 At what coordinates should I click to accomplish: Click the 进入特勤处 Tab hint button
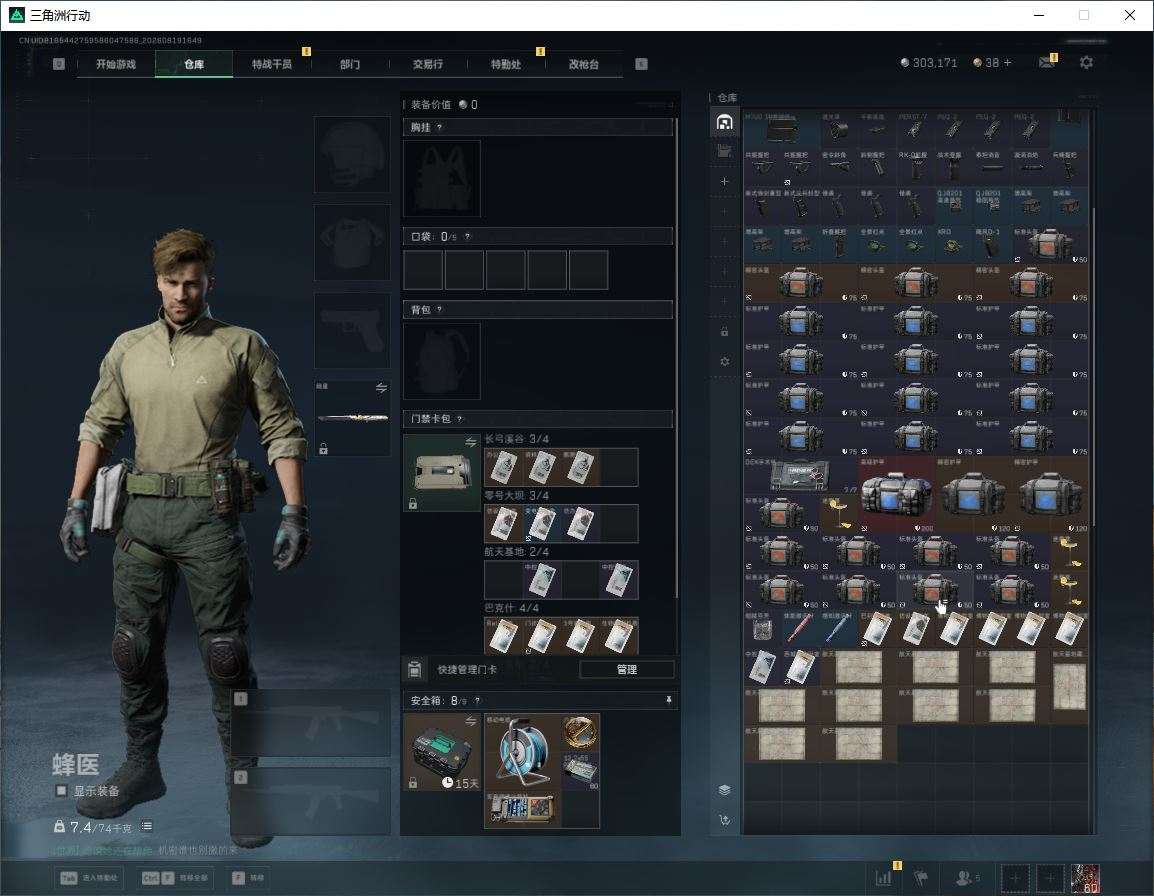click(x=88, y=878)
